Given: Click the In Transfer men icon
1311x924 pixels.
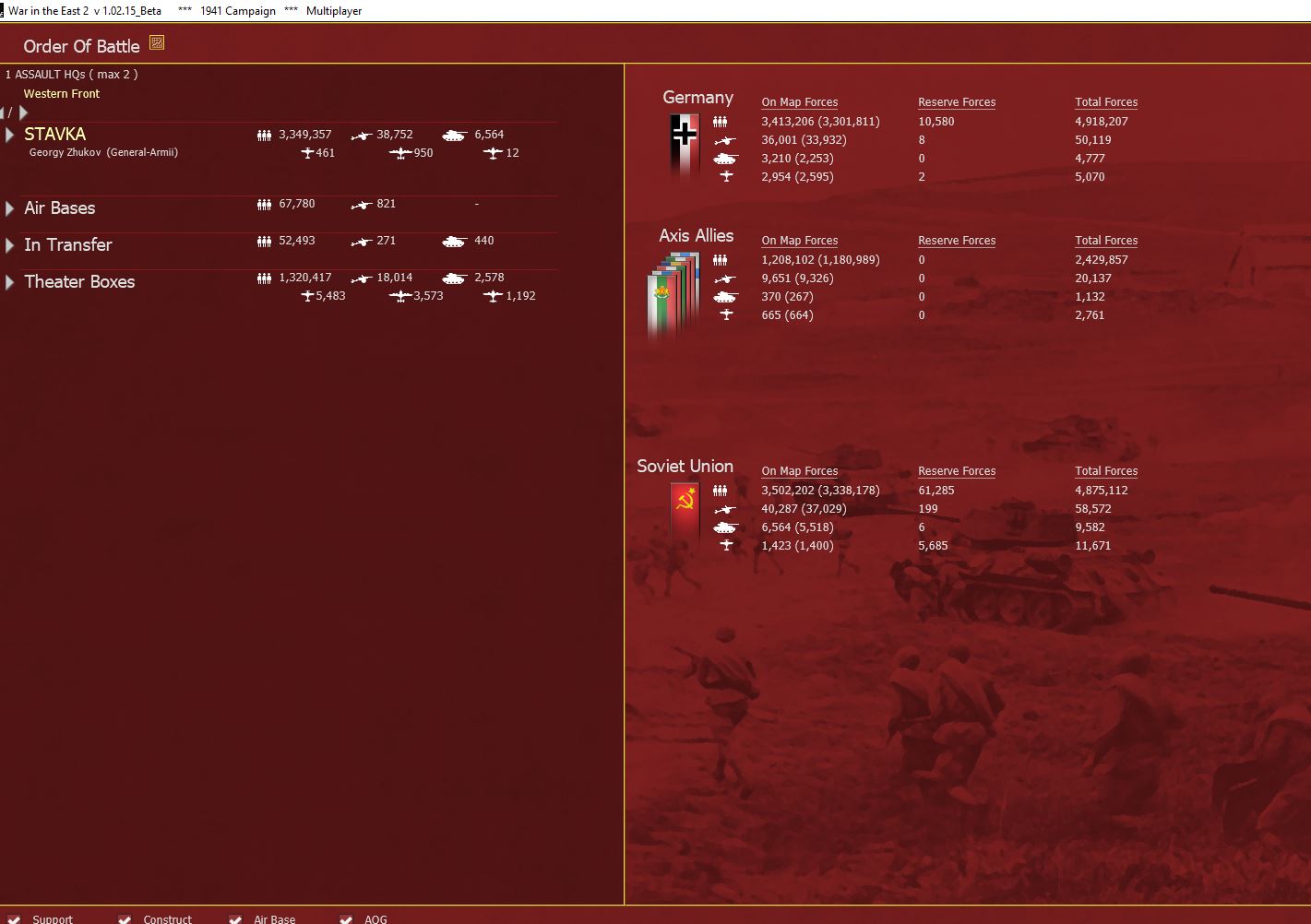Looking at the screenshot, I should point(264,242).
